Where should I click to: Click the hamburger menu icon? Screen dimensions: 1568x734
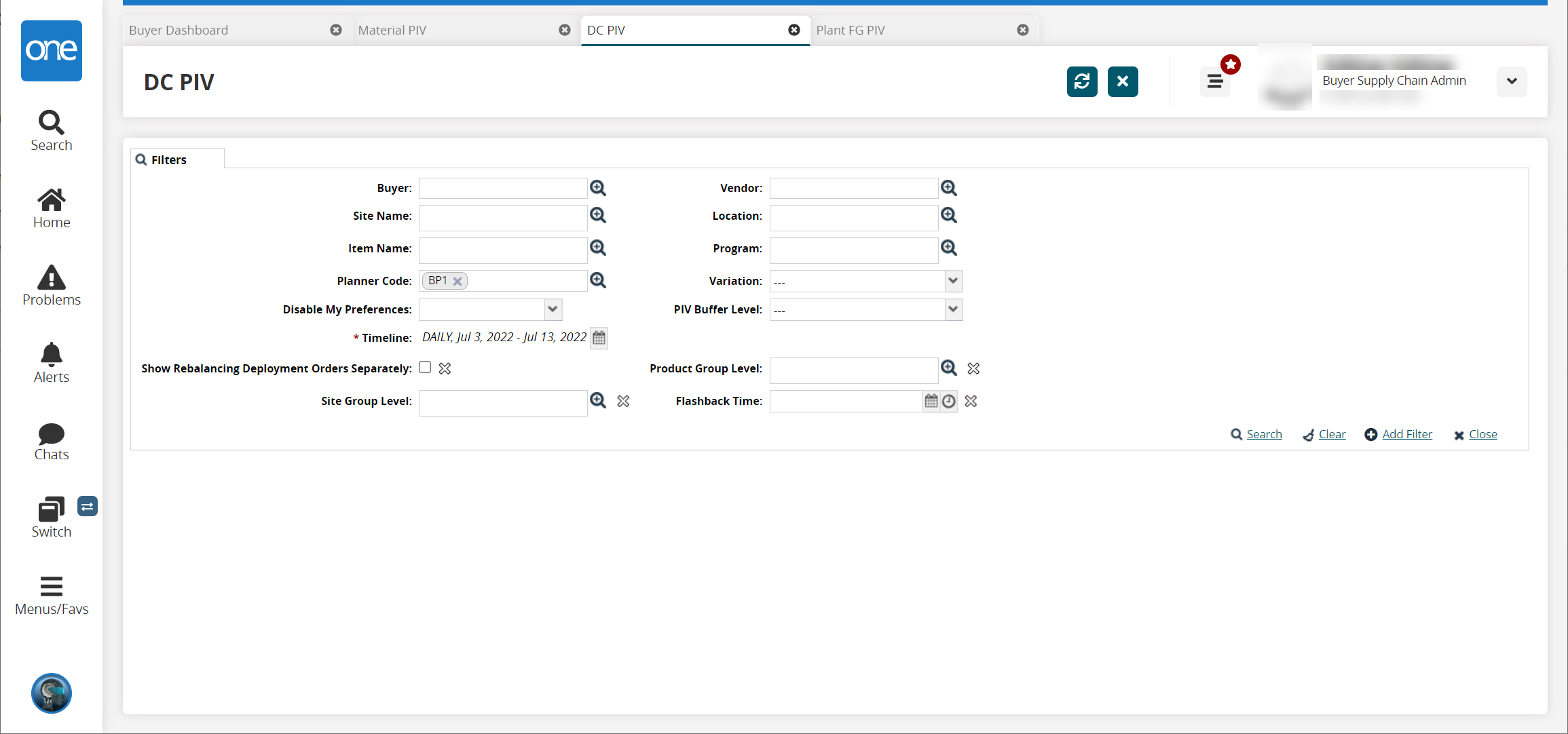click(x=1214, y=81)
